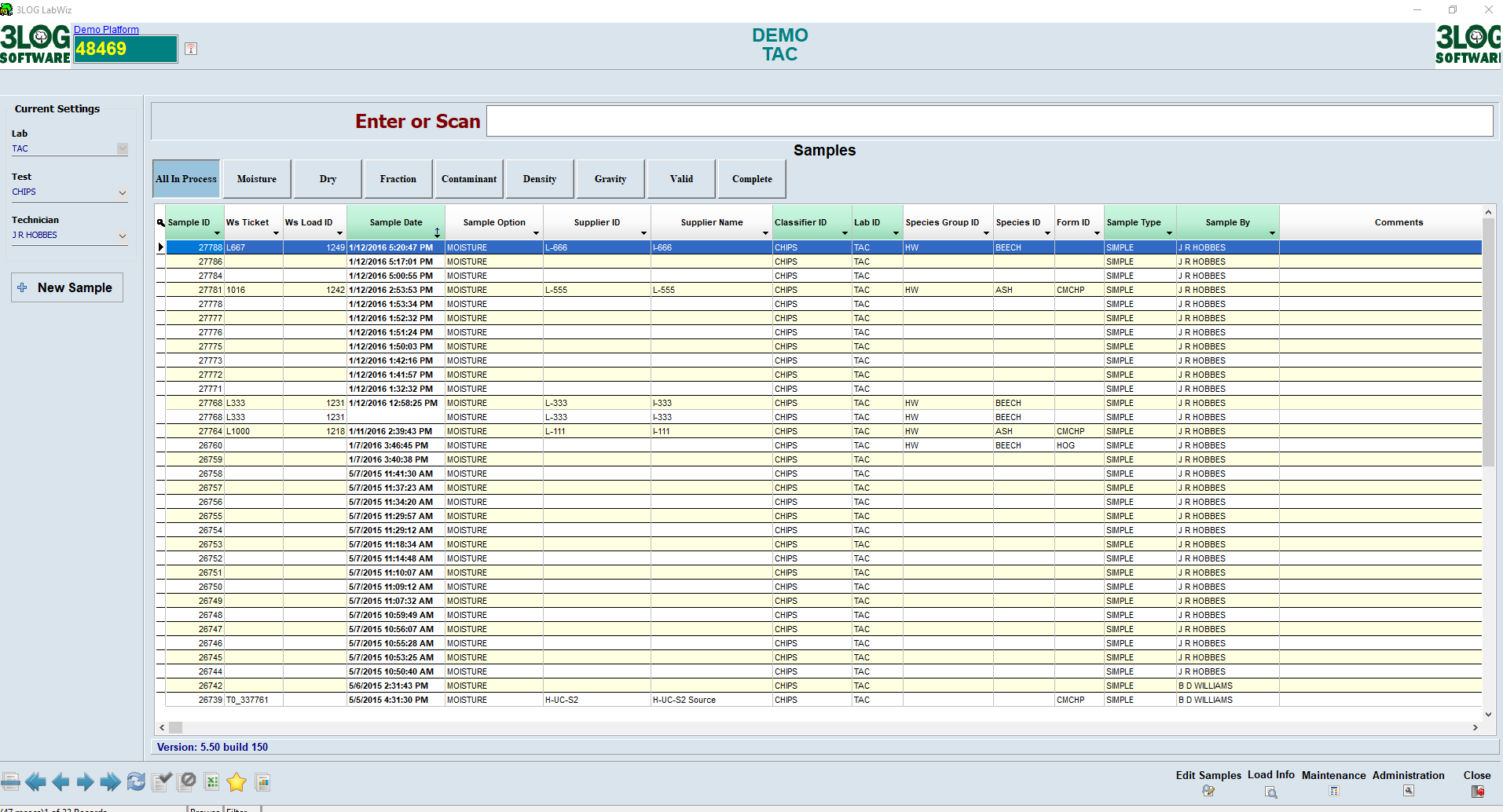Click the New Sample button
The width and height of the screenshot is (1503, 812).
tap(68, 287)
